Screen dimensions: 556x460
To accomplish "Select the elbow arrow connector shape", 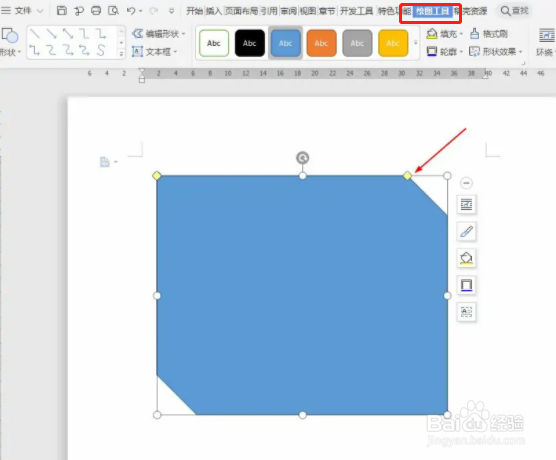I will tap(101, 34).
